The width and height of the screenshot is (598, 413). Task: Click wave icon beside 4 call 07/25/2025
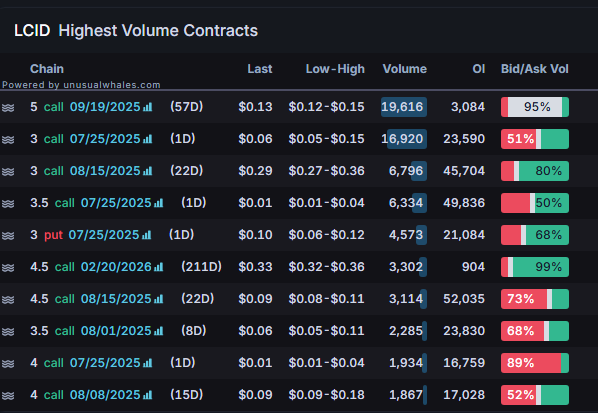point(8,364)
